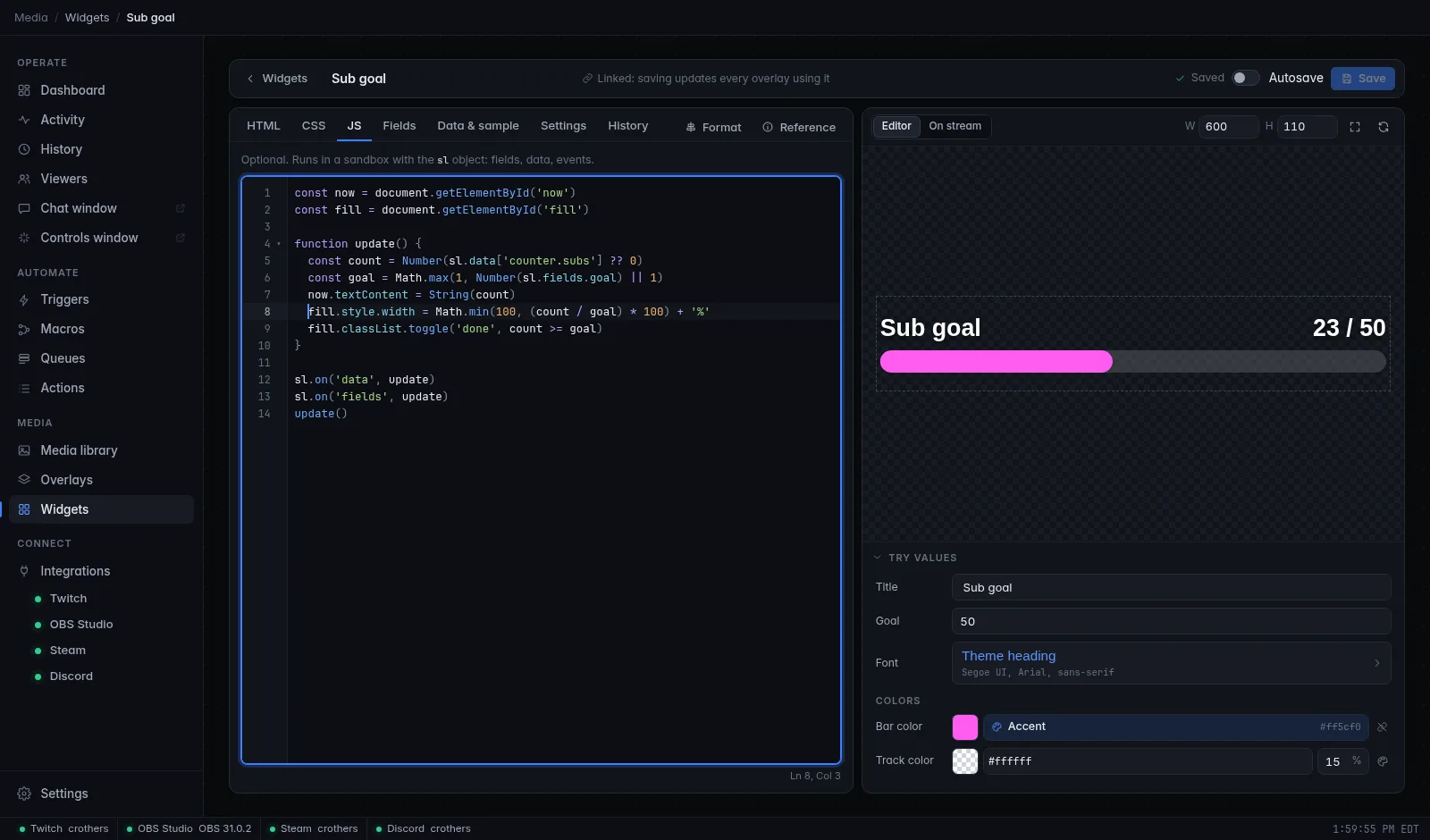The width and height of the screenshot is (1430, 840).
Task: Open the Theme heading font picker
Action: 1171,663
